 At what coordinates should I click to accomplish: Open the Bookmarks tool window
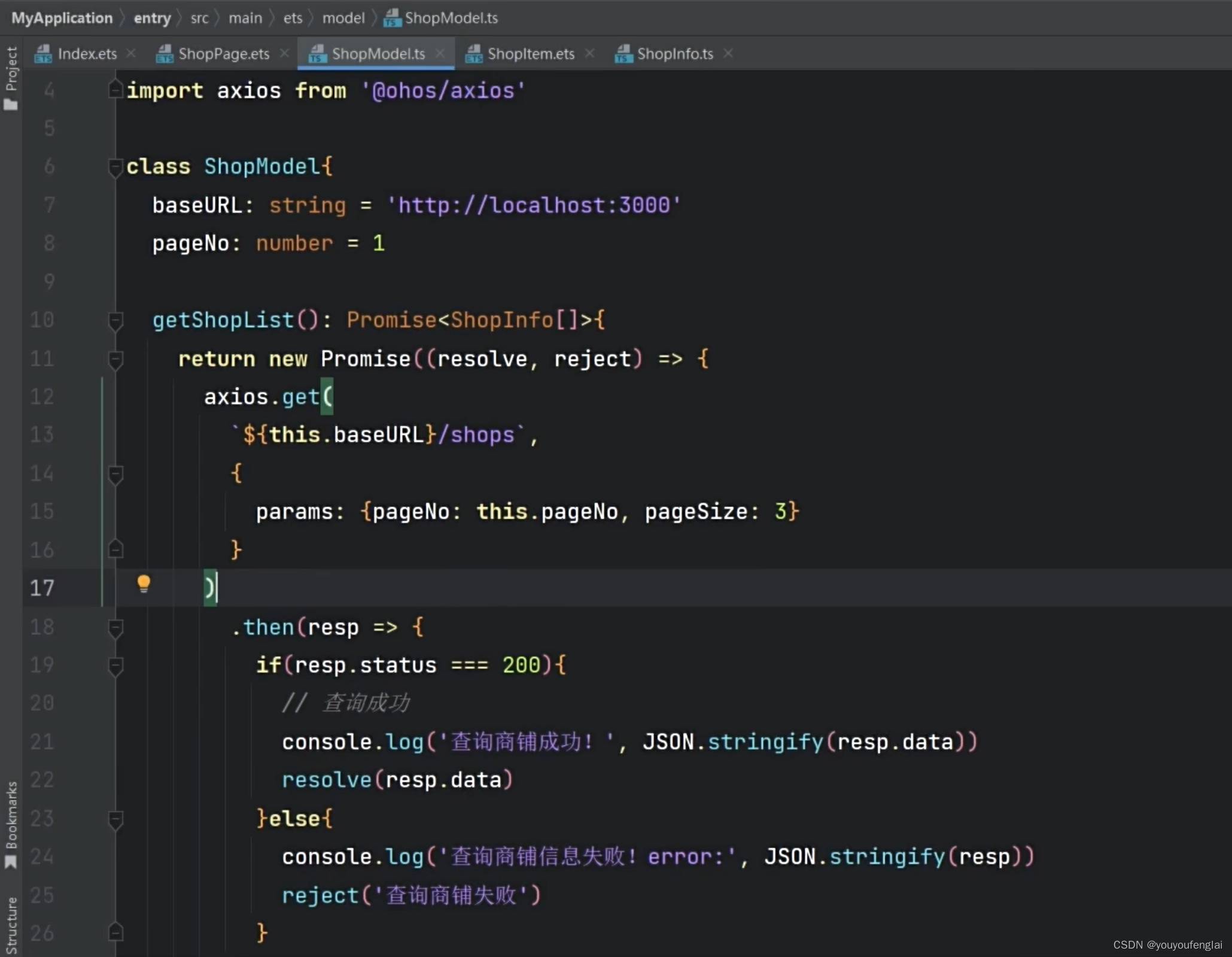[11, 824]
